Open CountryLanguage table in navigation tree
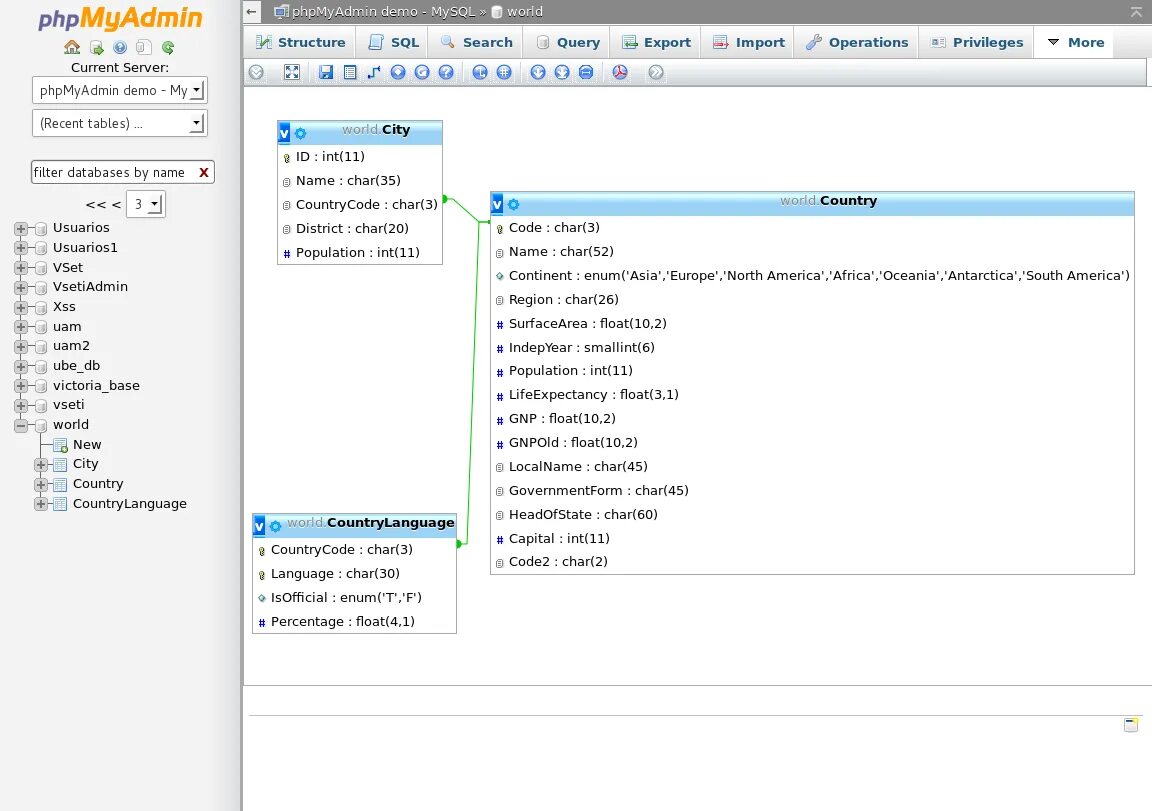 pyautogui.click(x=129, y=504)
